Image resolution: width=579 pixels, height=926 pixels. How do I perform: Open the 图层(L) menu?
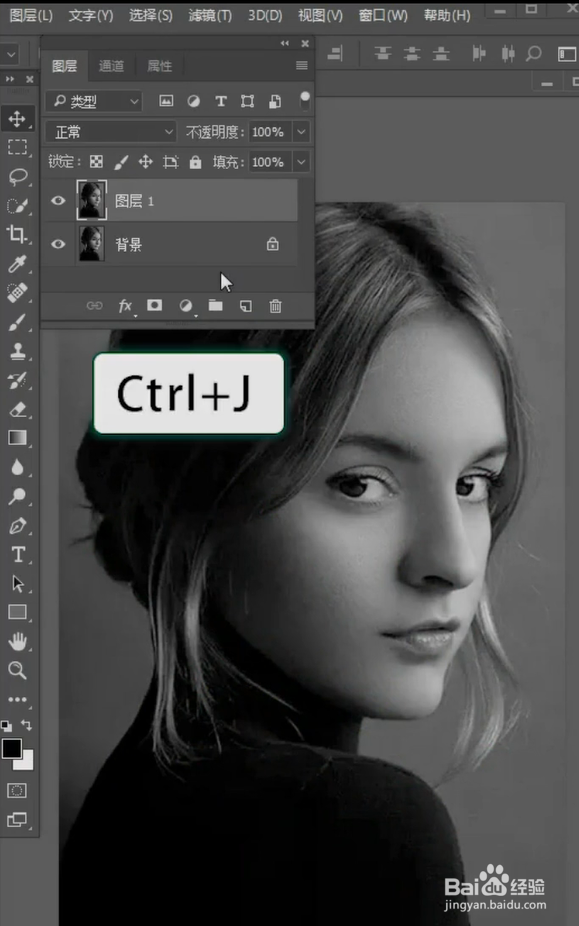pos(31,15)
